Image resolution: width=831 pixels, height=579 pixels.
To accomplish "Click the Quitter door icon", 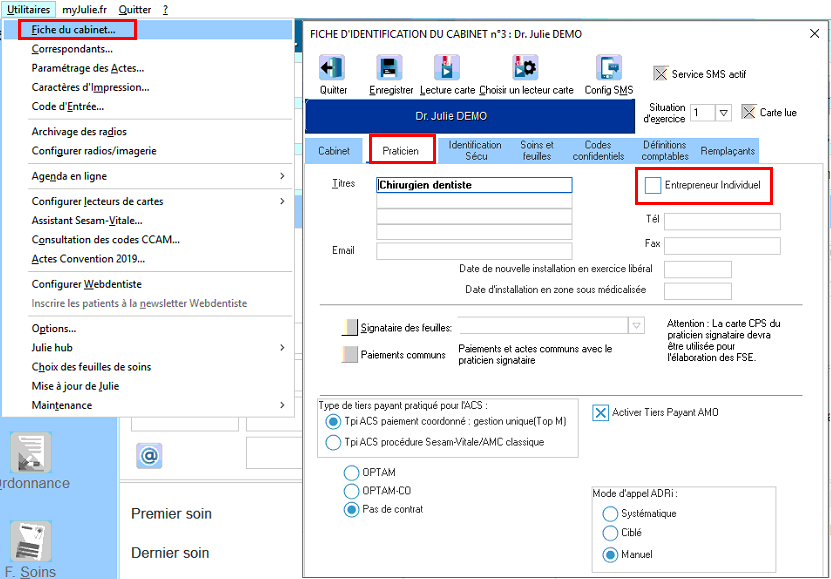I will 332,68.
